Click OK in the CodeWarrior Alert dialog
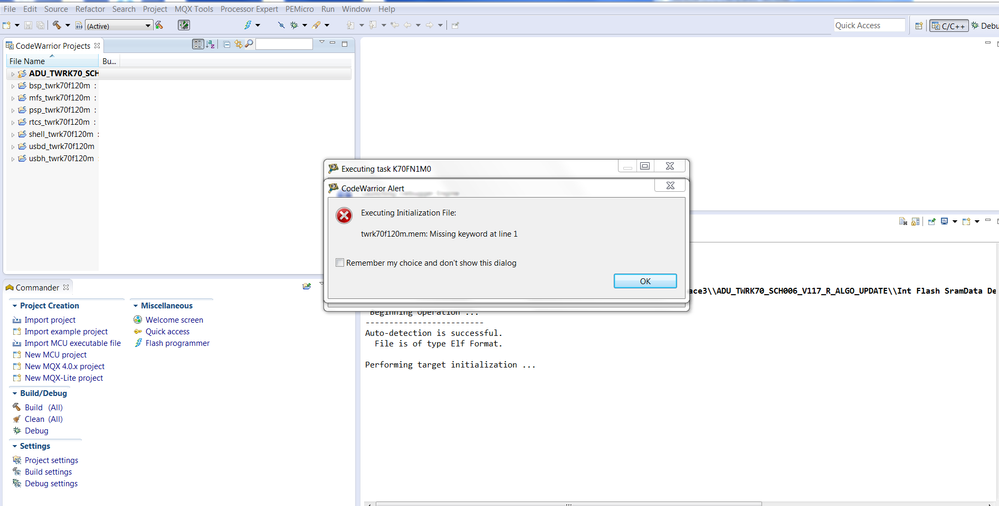 [645, 281]
